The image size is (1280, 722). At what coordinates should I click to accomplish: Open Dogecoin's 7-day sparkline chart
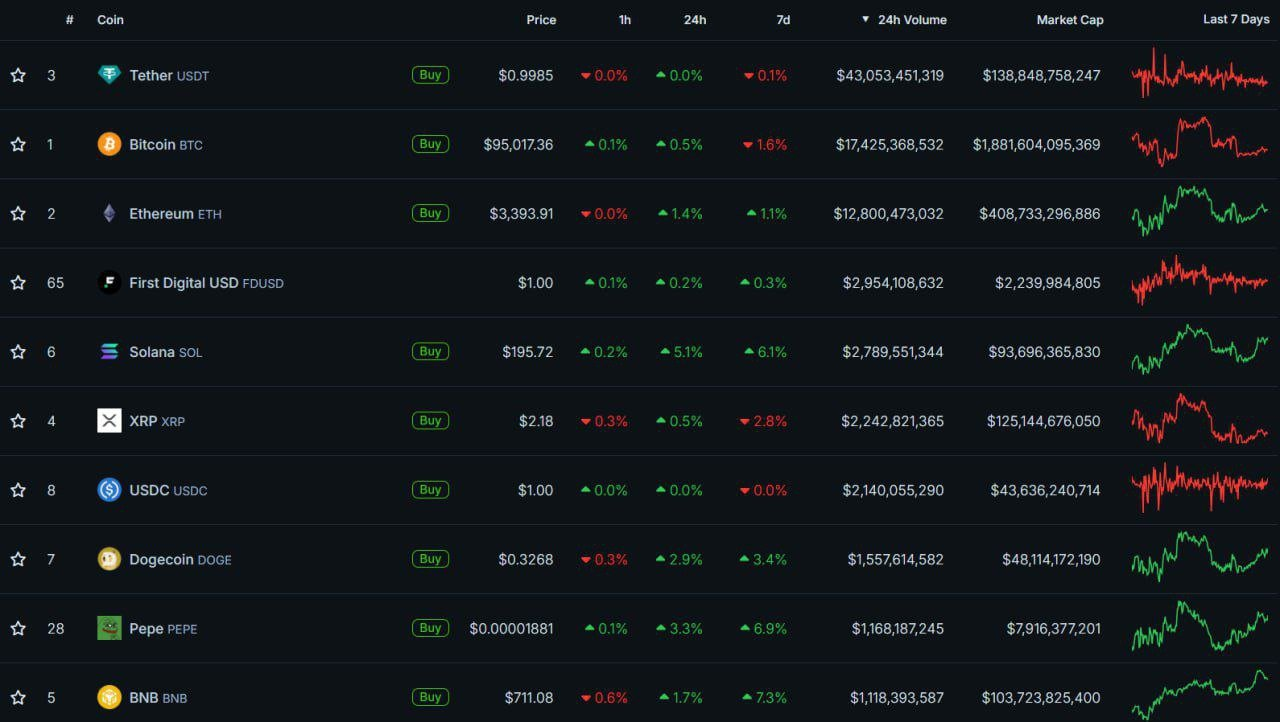tap(1200, 557)
